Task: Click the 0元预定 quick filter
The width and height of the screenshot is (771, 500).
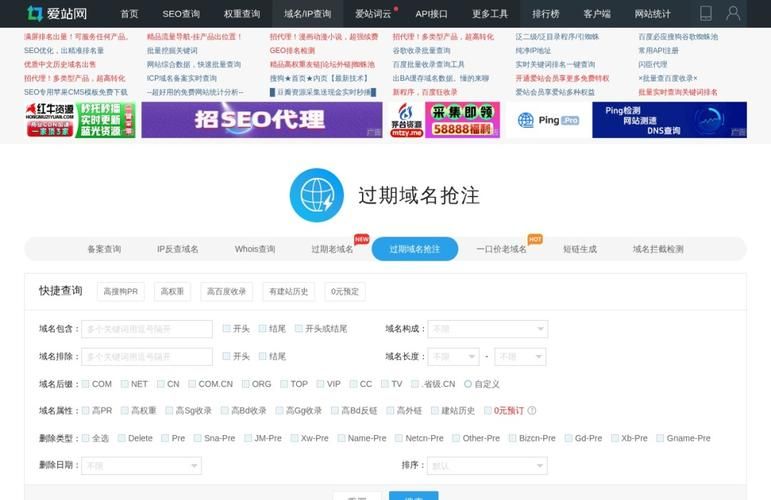Action: pyautogui.click(x=345, y=292)
